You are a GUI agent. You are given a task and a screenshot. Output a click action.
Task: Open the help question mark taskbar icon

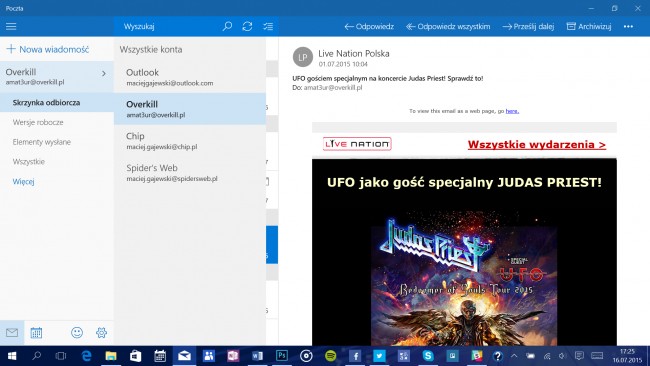point(497,356)
